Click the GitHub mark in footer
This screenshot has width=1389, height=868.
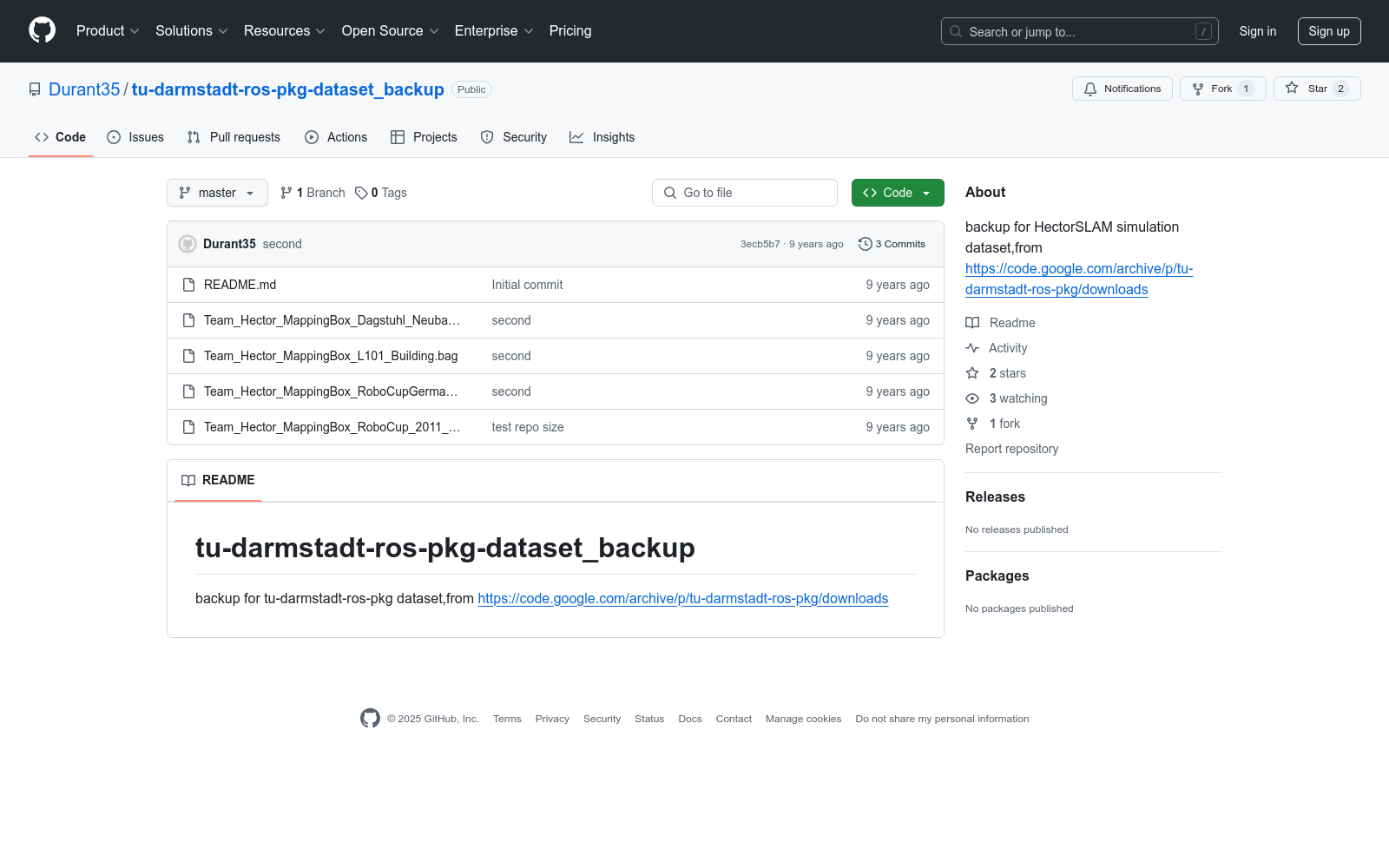370,719
